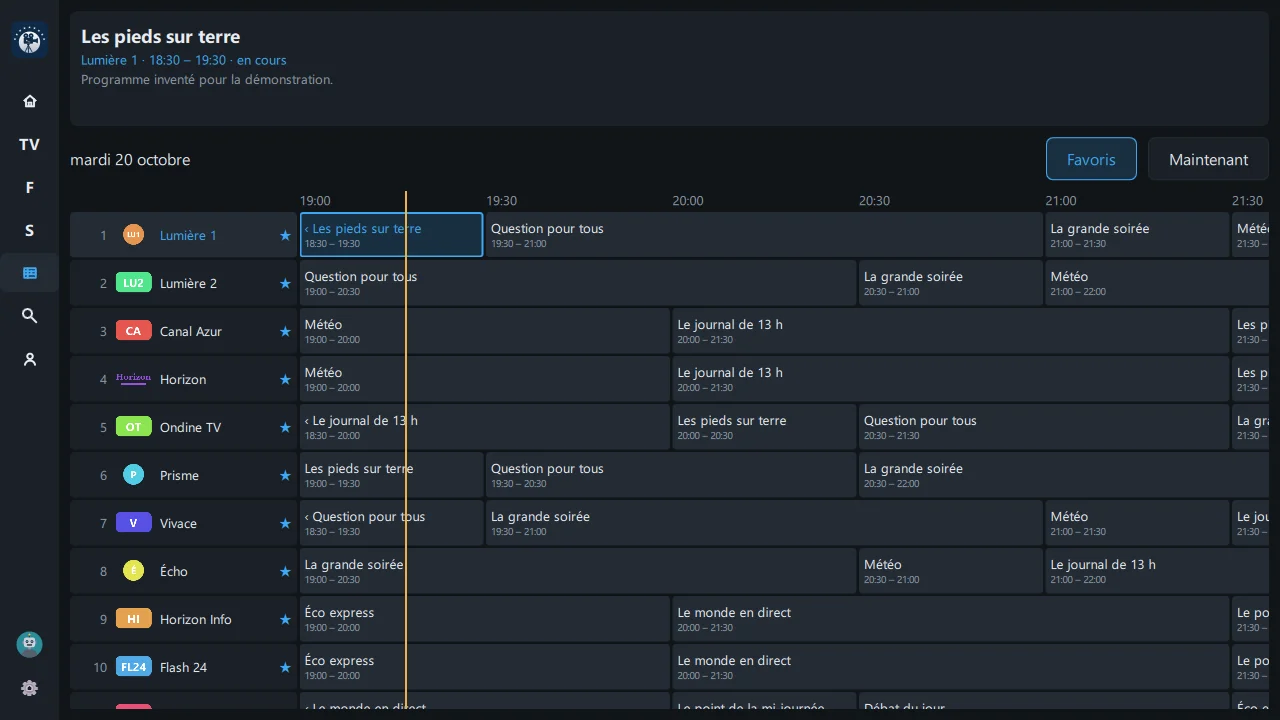The height and width of the screenshot is (720, 1280).
Task: Click the user avatar above the settings gear
Action: tap(29, 644)
